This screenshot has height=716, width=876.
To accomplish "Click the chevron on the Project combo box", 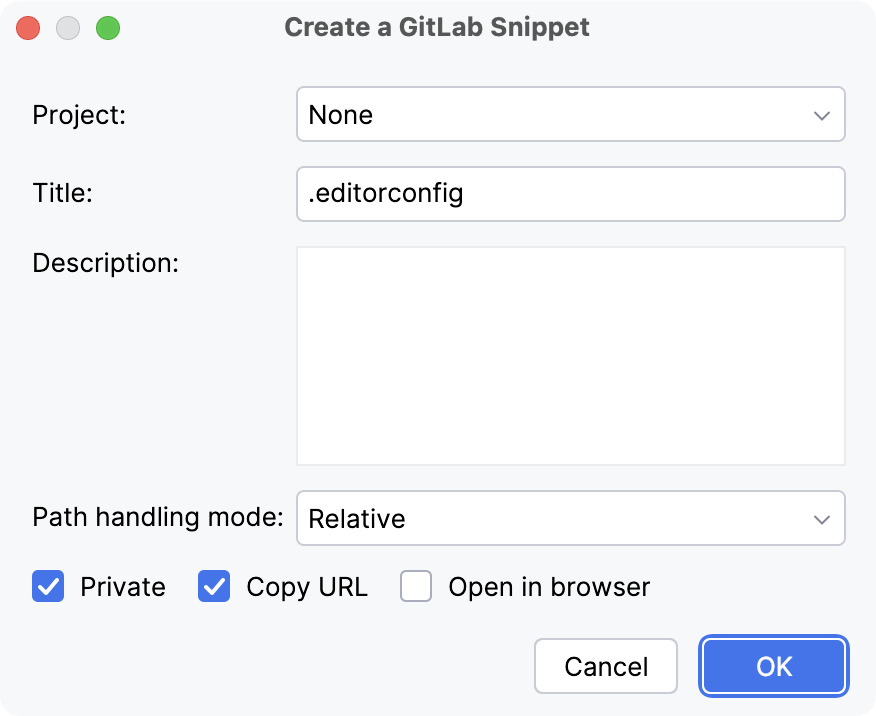I will (x=822, y=114).
